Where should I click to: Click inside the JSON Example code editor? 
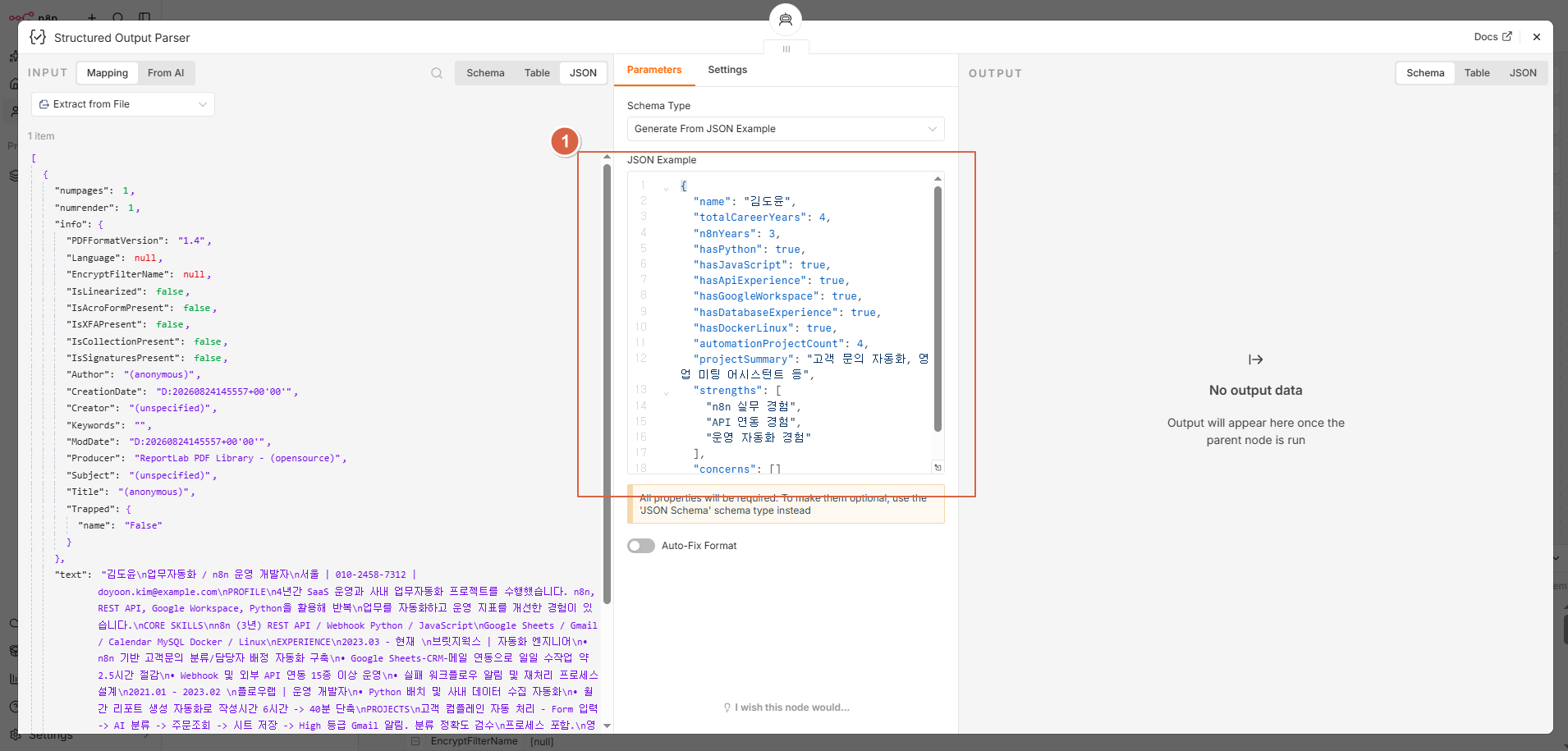pos(786,323)
